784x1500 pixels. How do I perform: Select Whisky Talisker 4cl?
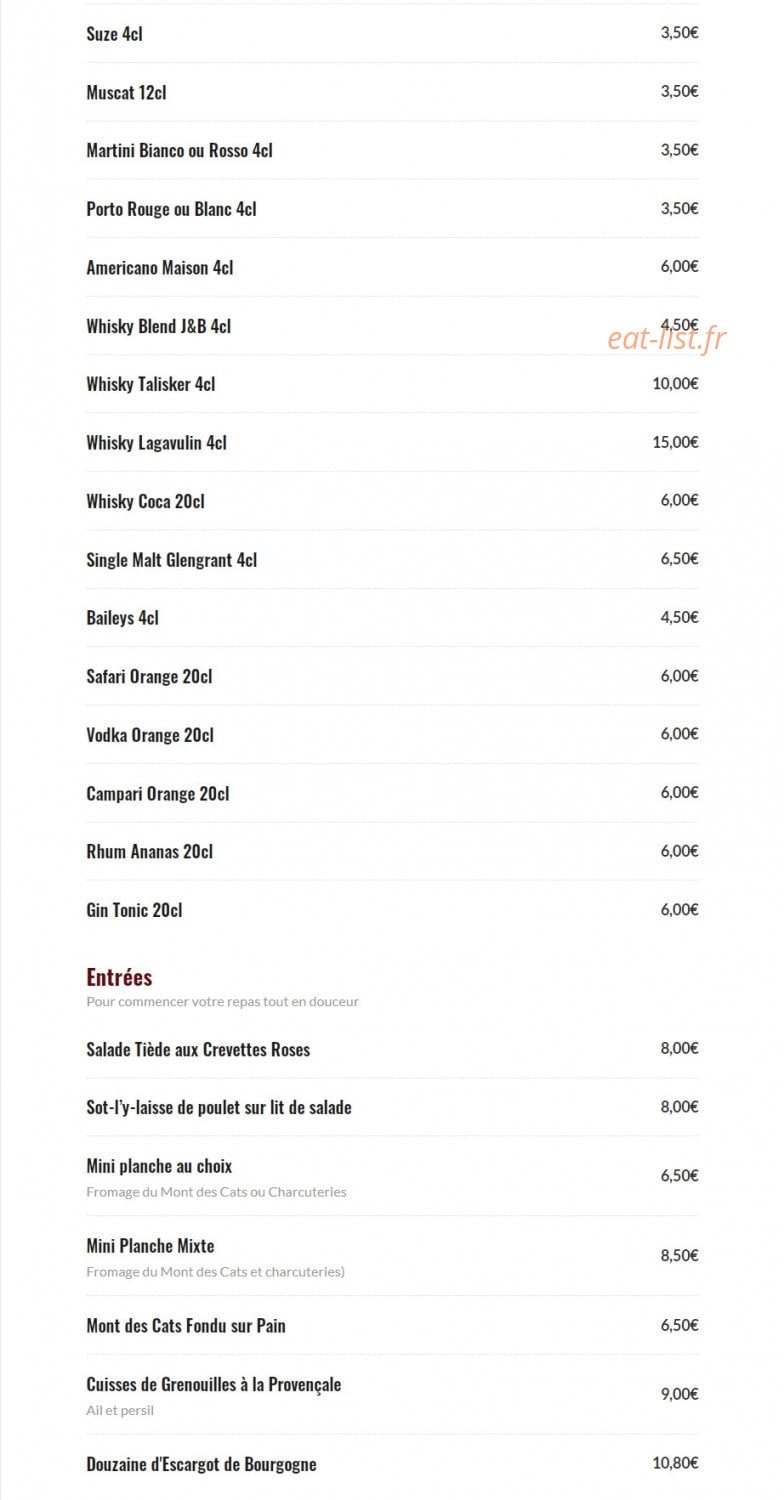[151, 385]
